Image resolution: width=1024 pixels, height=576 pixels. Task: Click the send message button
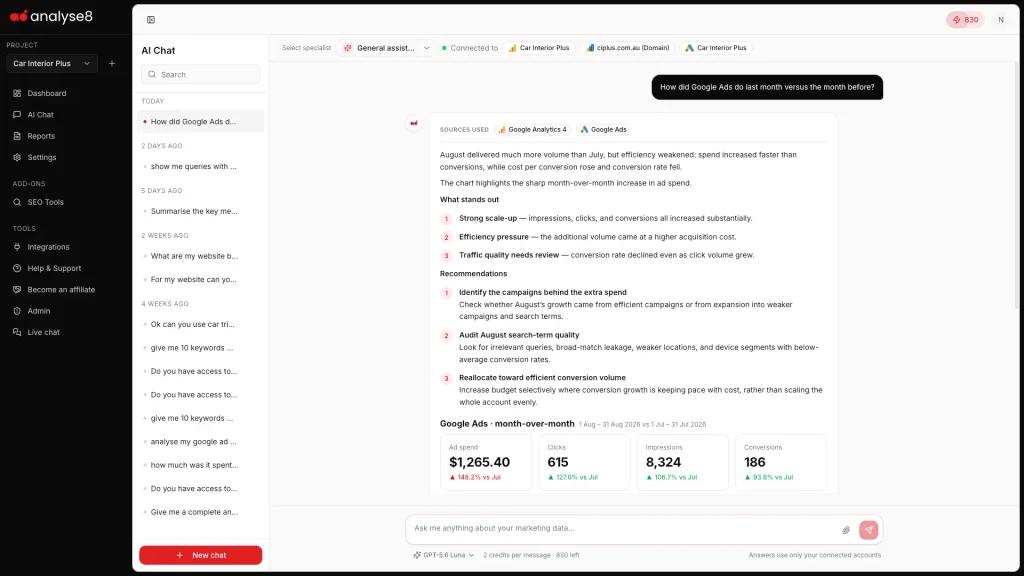[869, 530]
